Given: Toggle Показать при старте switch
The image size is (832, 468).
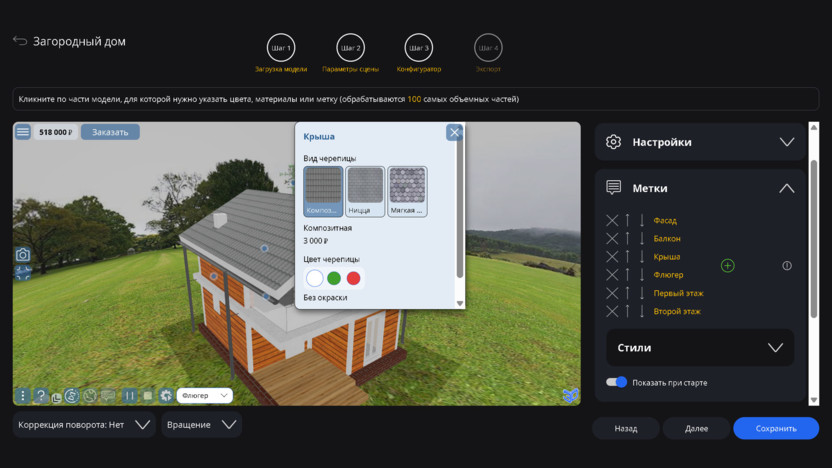Looking at the screenshot, I should coord(617,382).
